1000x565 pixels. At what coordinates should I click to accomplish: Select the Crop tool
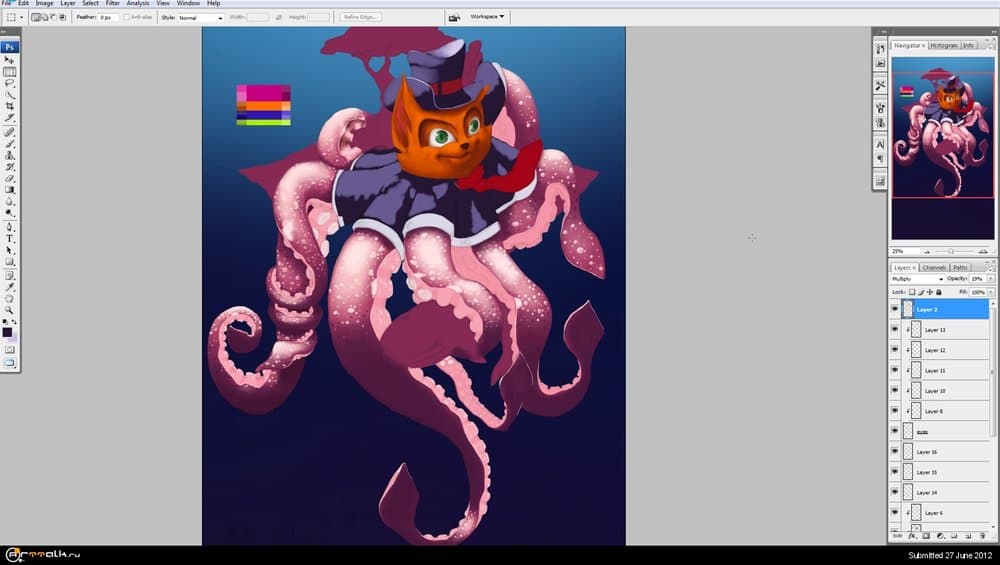click(10, 106)
